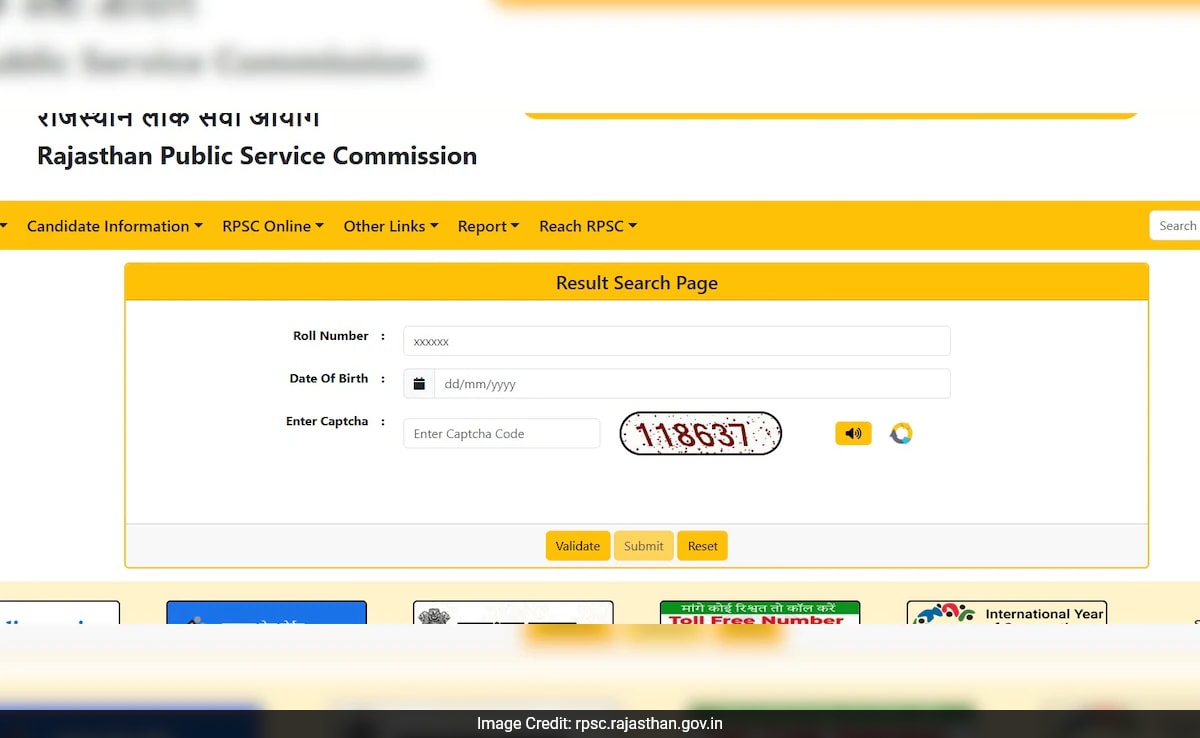Play the captcha audio with the speaker icon
Screen dimensions: 1200x738
coord(853,433)
